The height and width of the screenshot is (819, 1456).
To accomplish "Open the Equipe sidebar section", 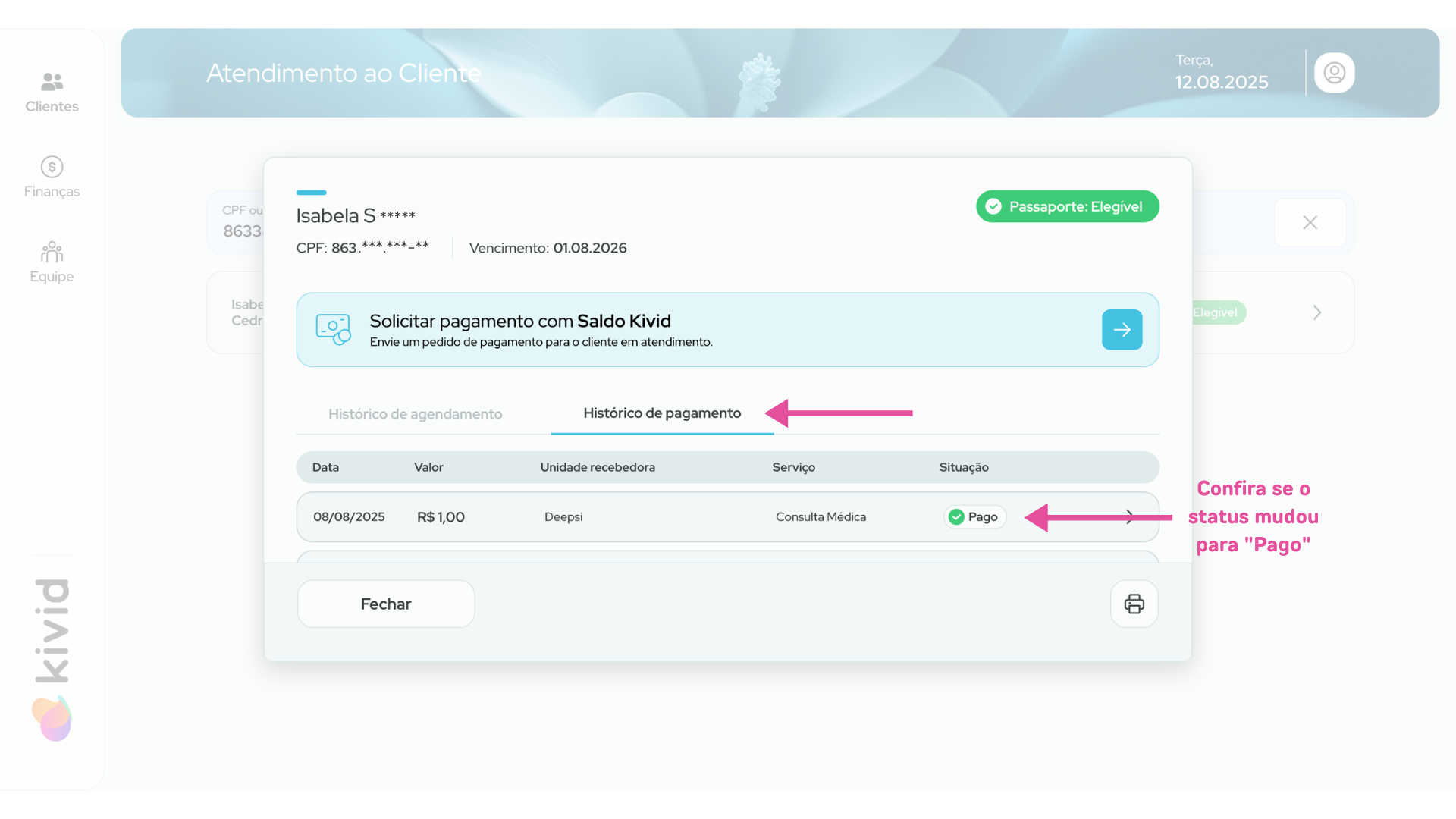I will [x=52, y=262].
